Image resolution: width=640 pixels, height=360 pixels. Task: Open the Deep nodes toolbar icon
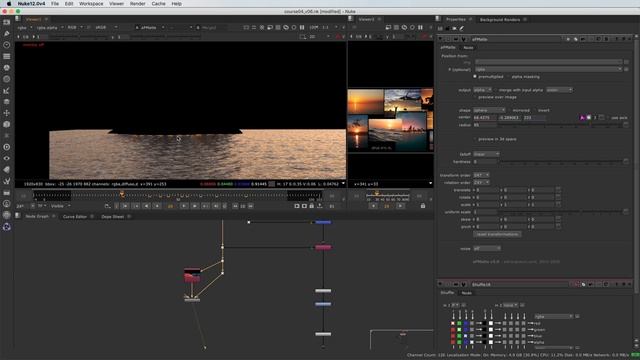(7, 147)
